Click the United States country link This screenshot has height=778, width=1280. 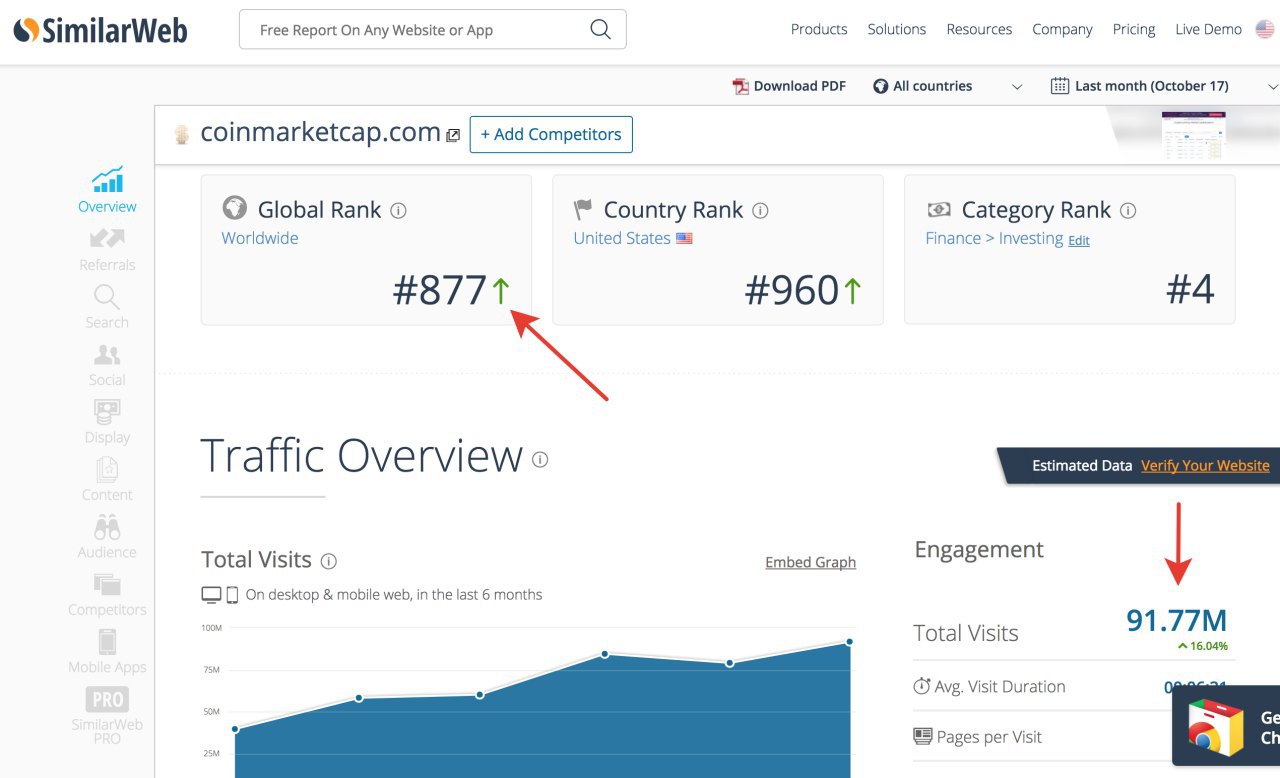(622, 238)
